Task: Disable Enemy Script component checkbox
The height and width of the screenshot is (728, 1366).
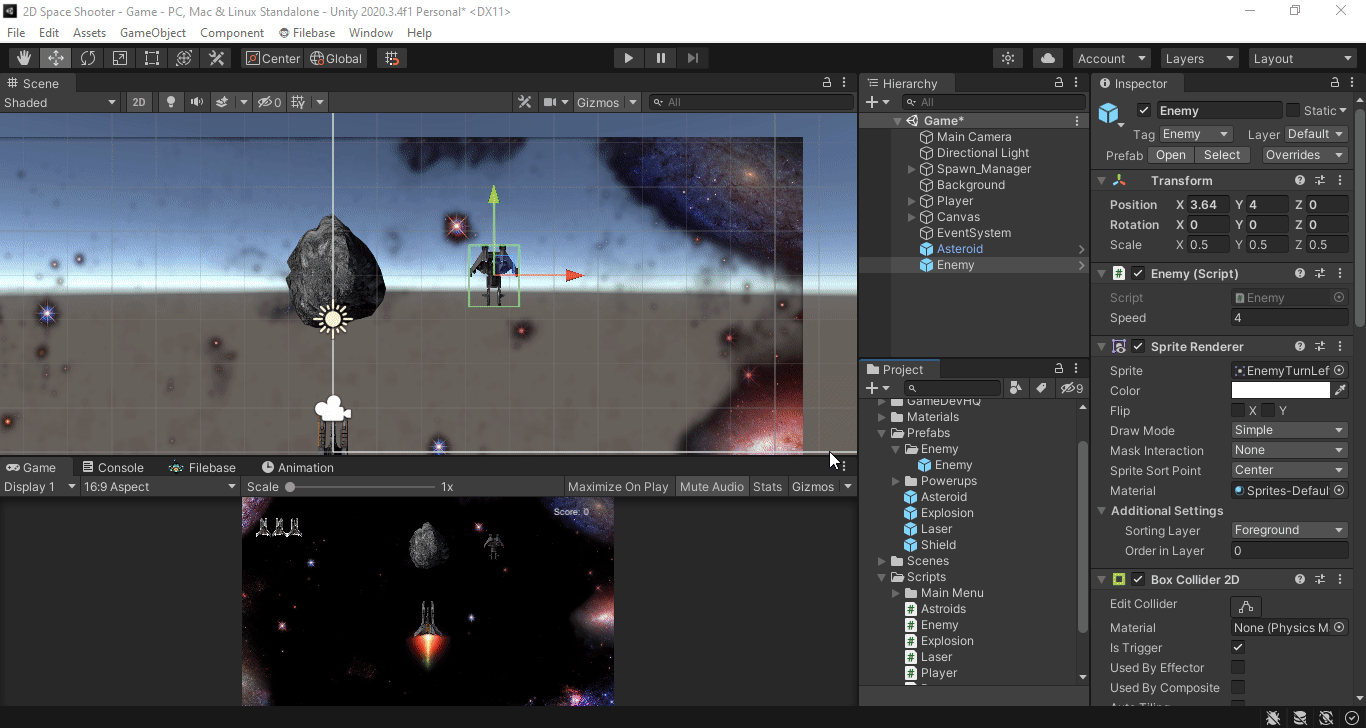Action: click(x=1138, y=273)
